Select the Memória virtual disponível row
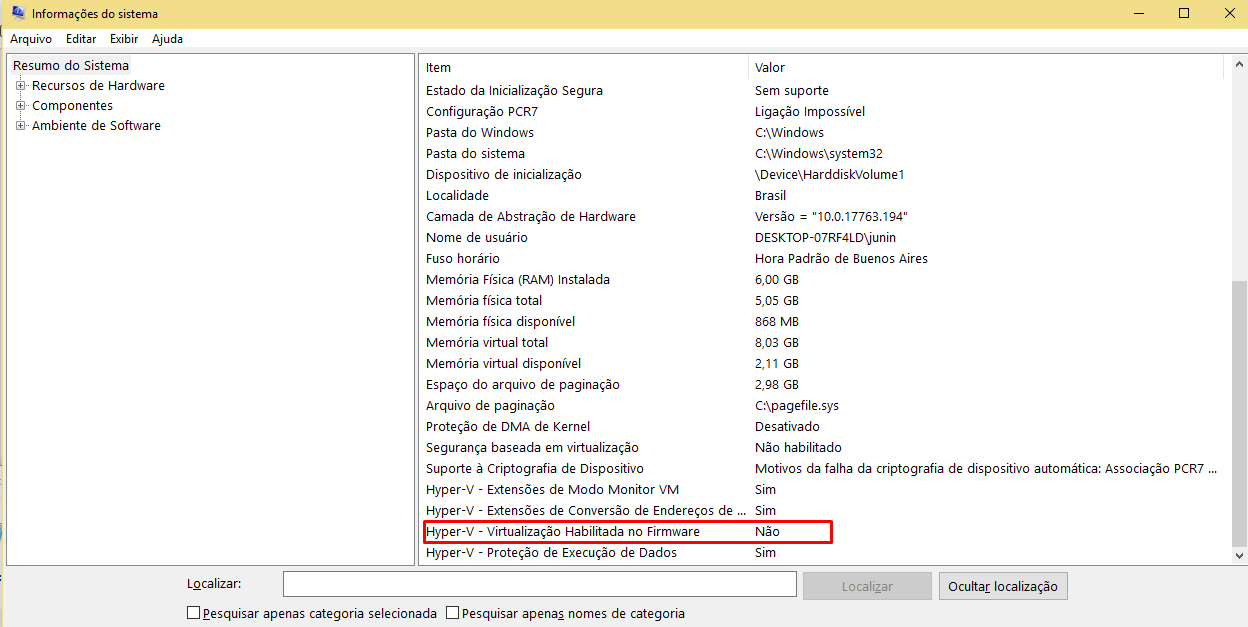This screenshot has height=627, width=1248. pyautogui.click(x=821, y=364)
